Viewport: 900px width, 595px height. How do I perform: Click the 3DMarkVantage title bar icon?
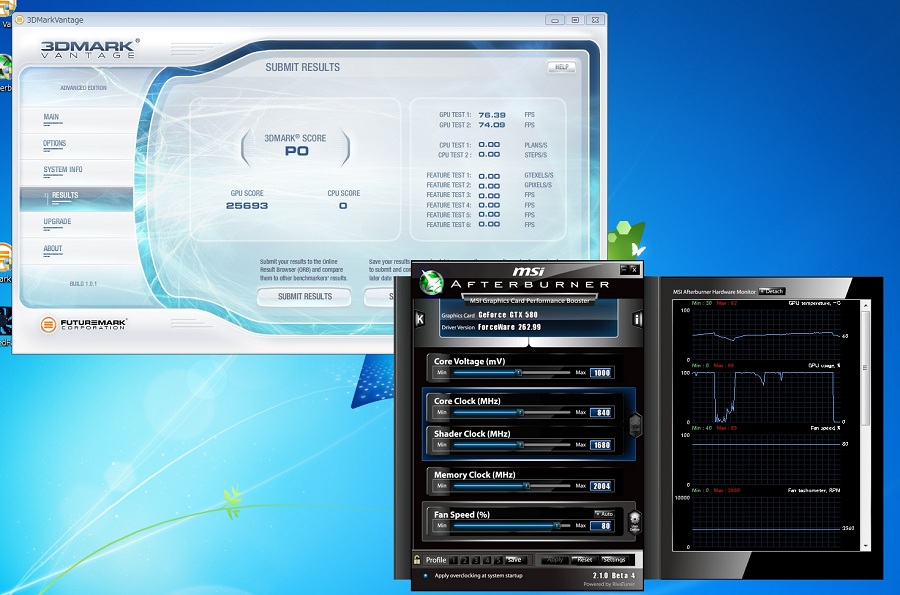(19, 20)
